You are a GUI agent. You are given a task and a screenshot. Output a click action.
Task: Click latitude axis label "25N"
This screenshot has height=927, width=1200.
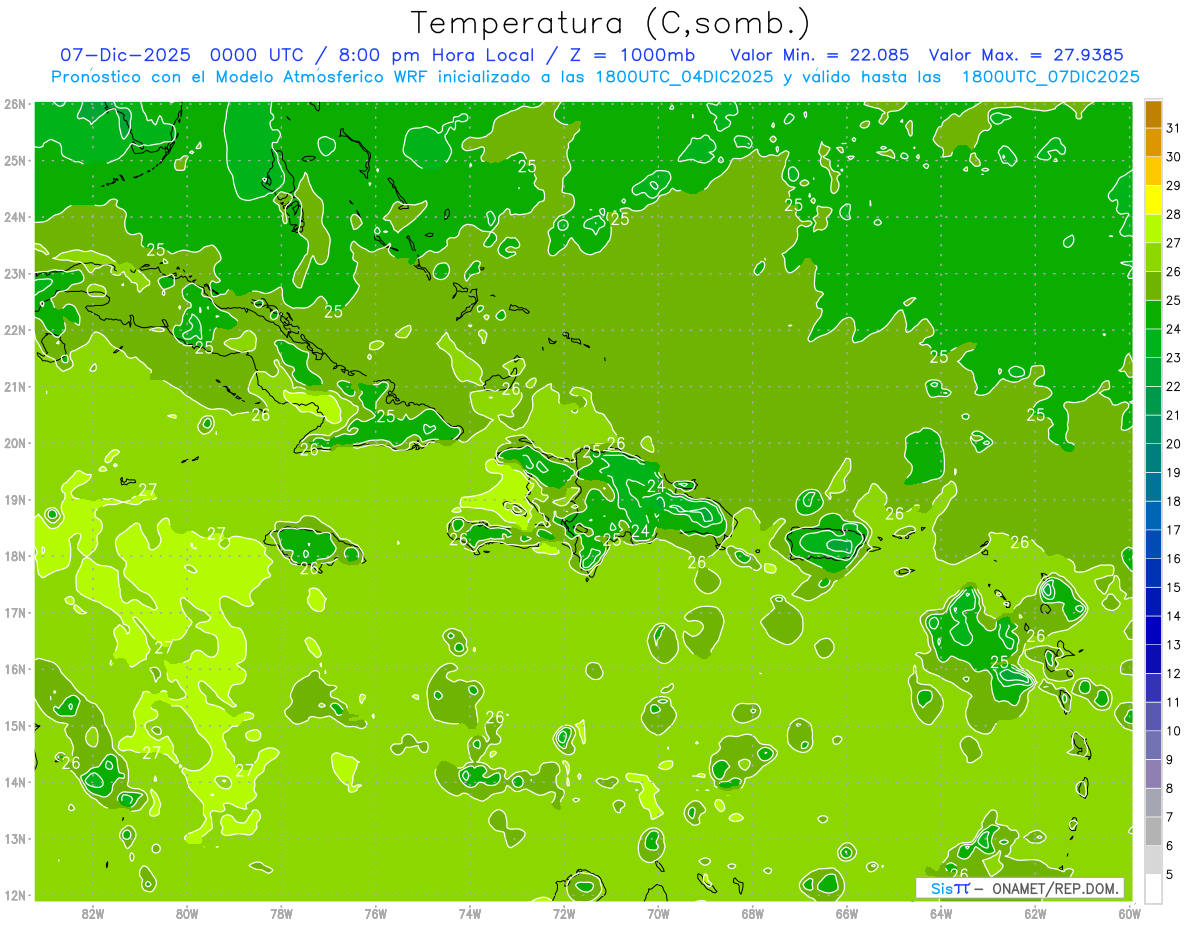15,160
